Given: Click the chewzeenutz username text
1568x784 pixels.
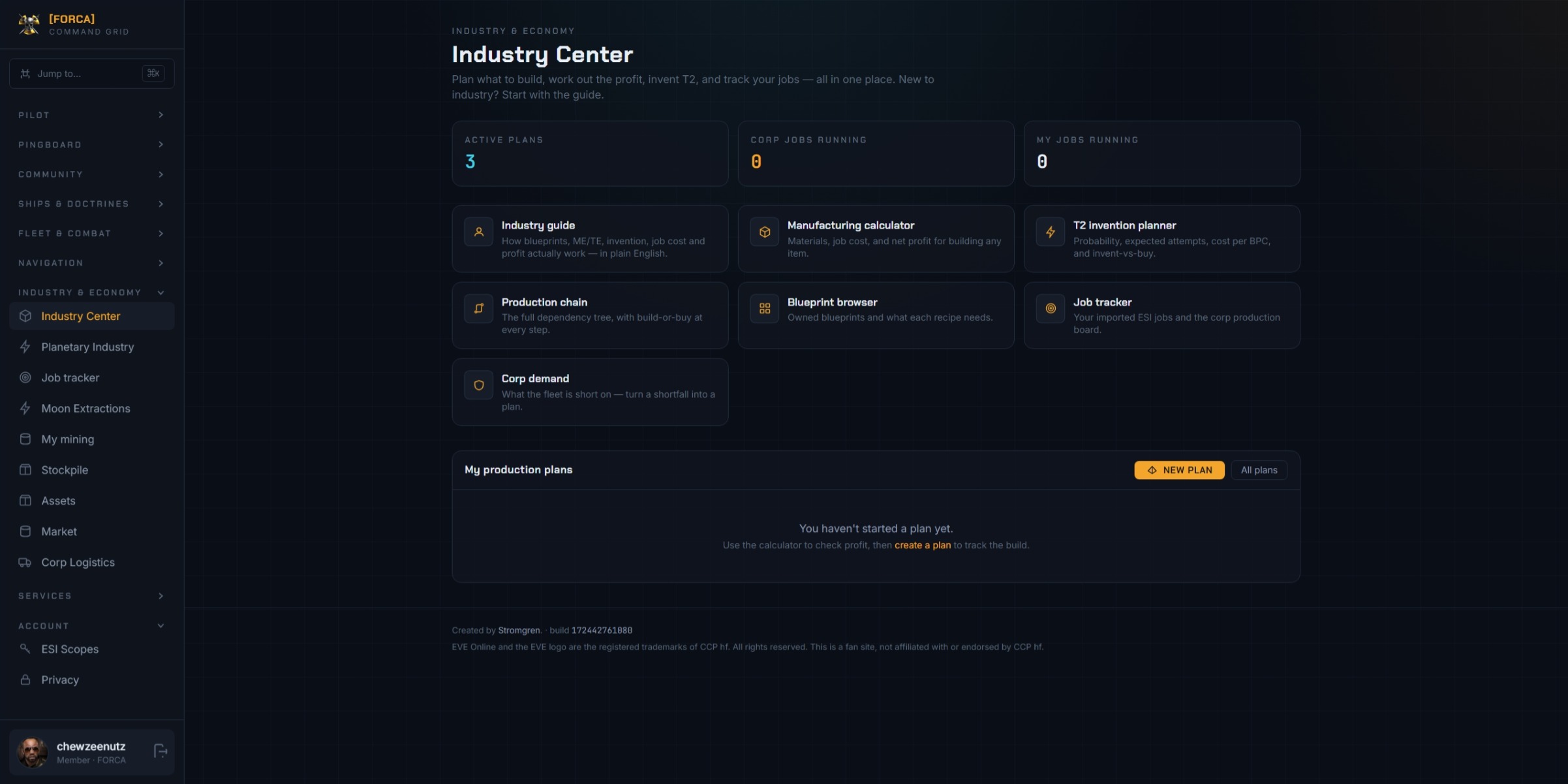Looking at the screenshot, I should tap(91, 746).
